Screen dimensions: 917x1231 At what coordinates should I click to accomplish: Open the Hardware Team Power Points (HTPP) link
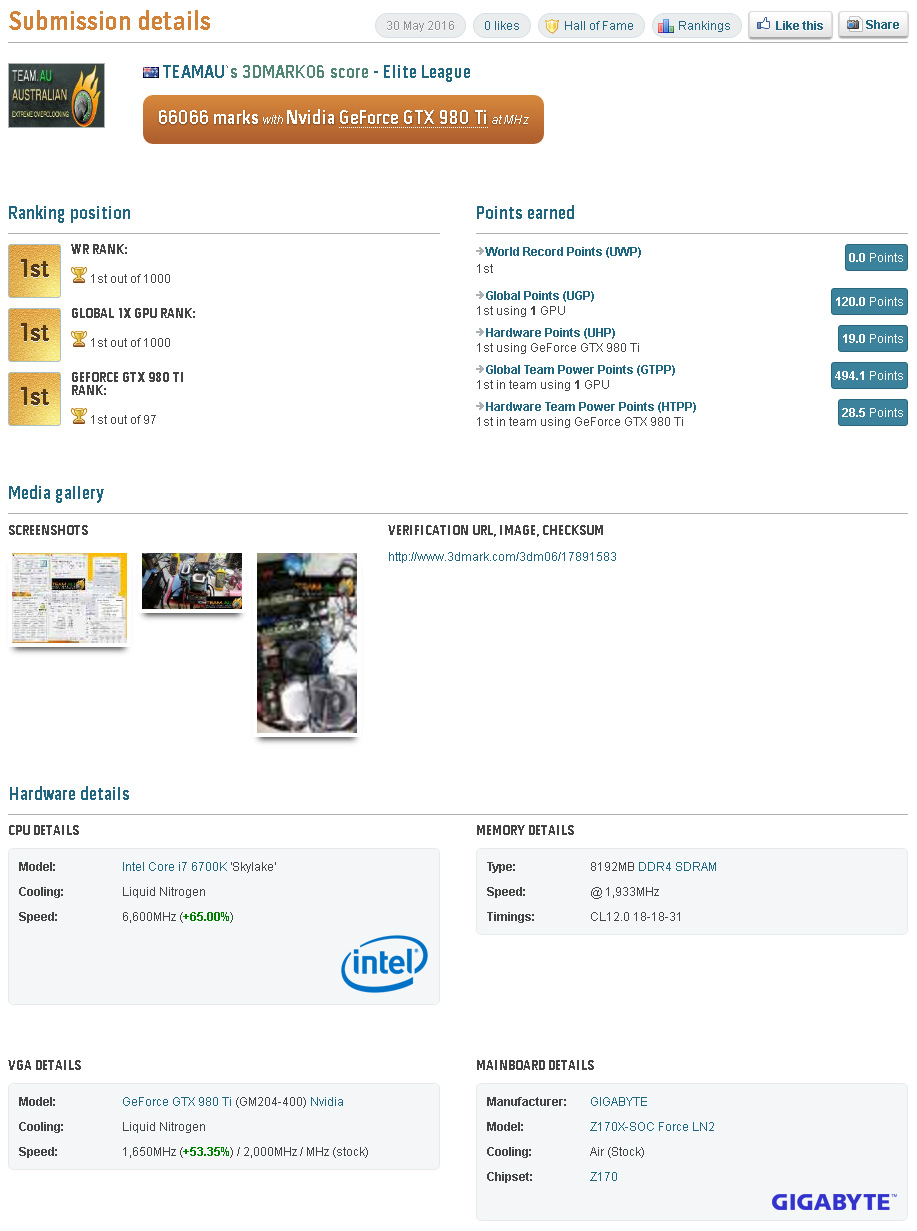591,407
